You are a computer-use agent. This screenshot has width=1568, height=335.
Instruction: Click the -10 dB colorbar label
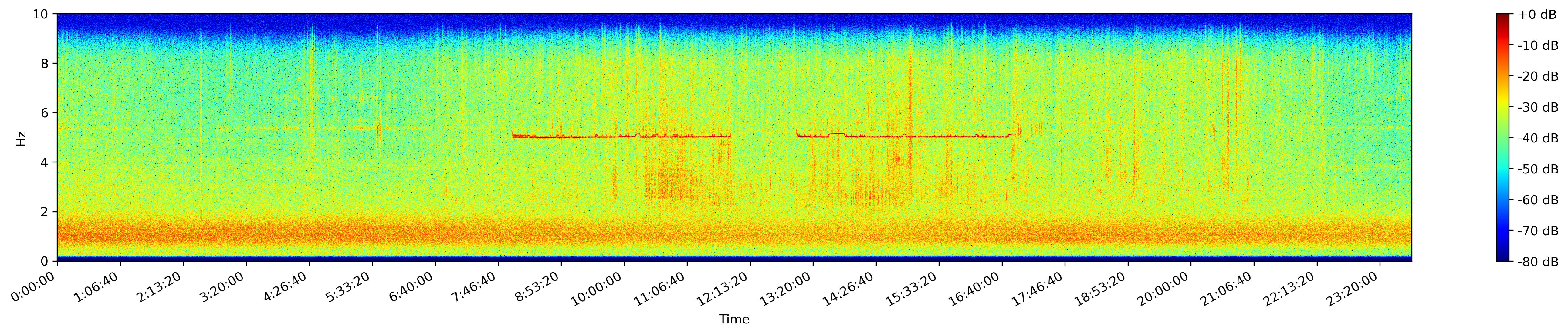pos(1538,45)
